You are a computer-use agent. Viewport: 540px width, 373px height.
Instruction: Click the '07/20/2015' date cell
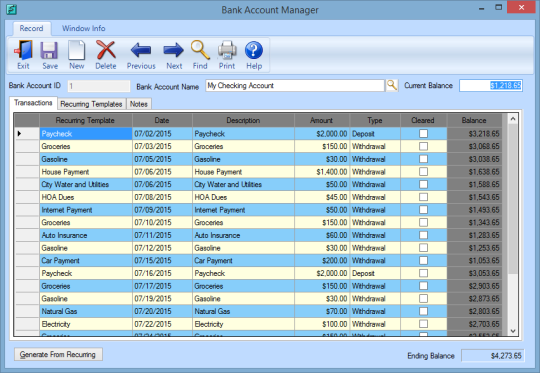(162, 311)
